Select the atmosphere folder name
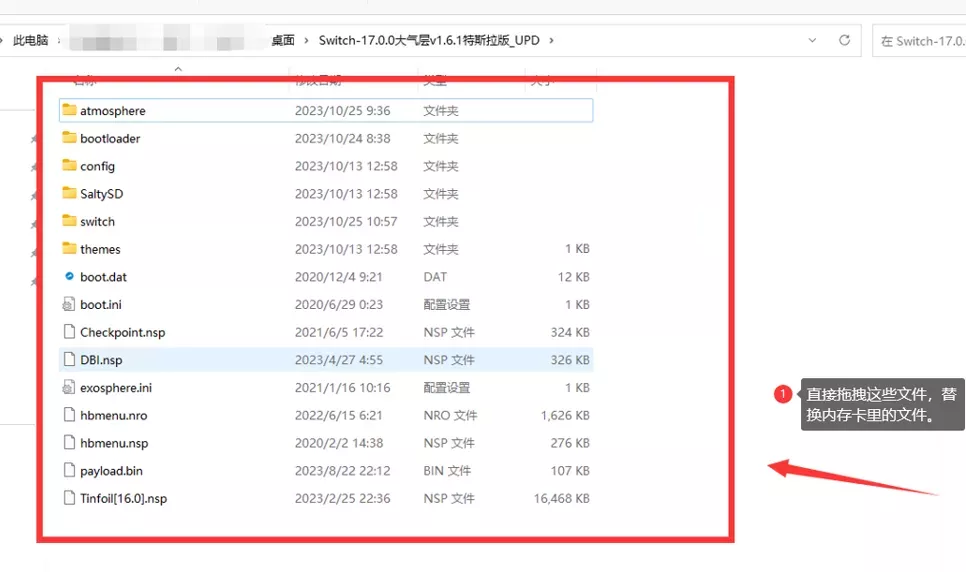The width and height of the screenshot is (966, 572). pyautogui.click(x=113, y=111)
